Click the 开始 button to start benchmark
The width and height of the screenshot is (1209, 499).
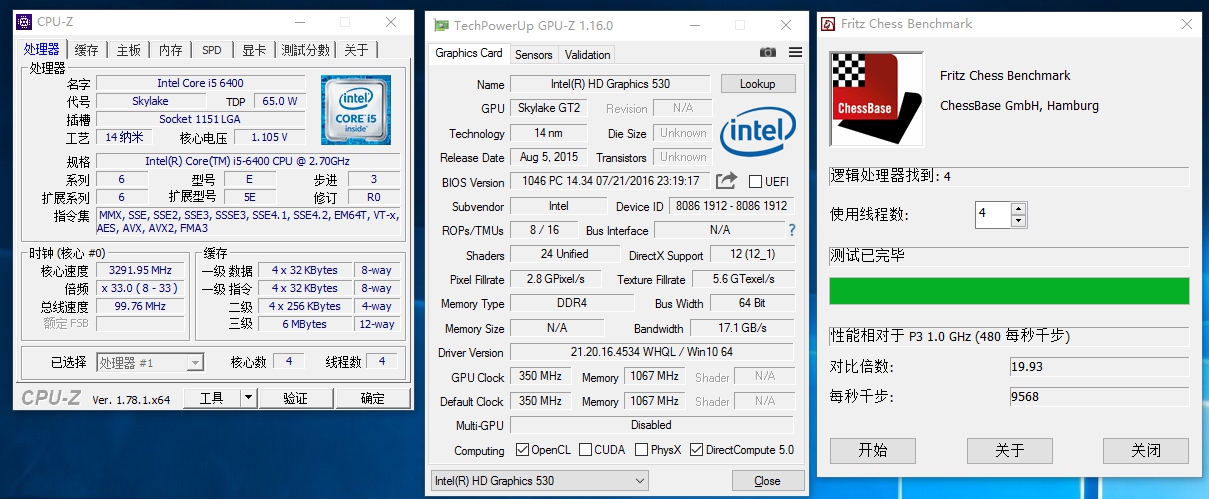[x=873, y=450]
